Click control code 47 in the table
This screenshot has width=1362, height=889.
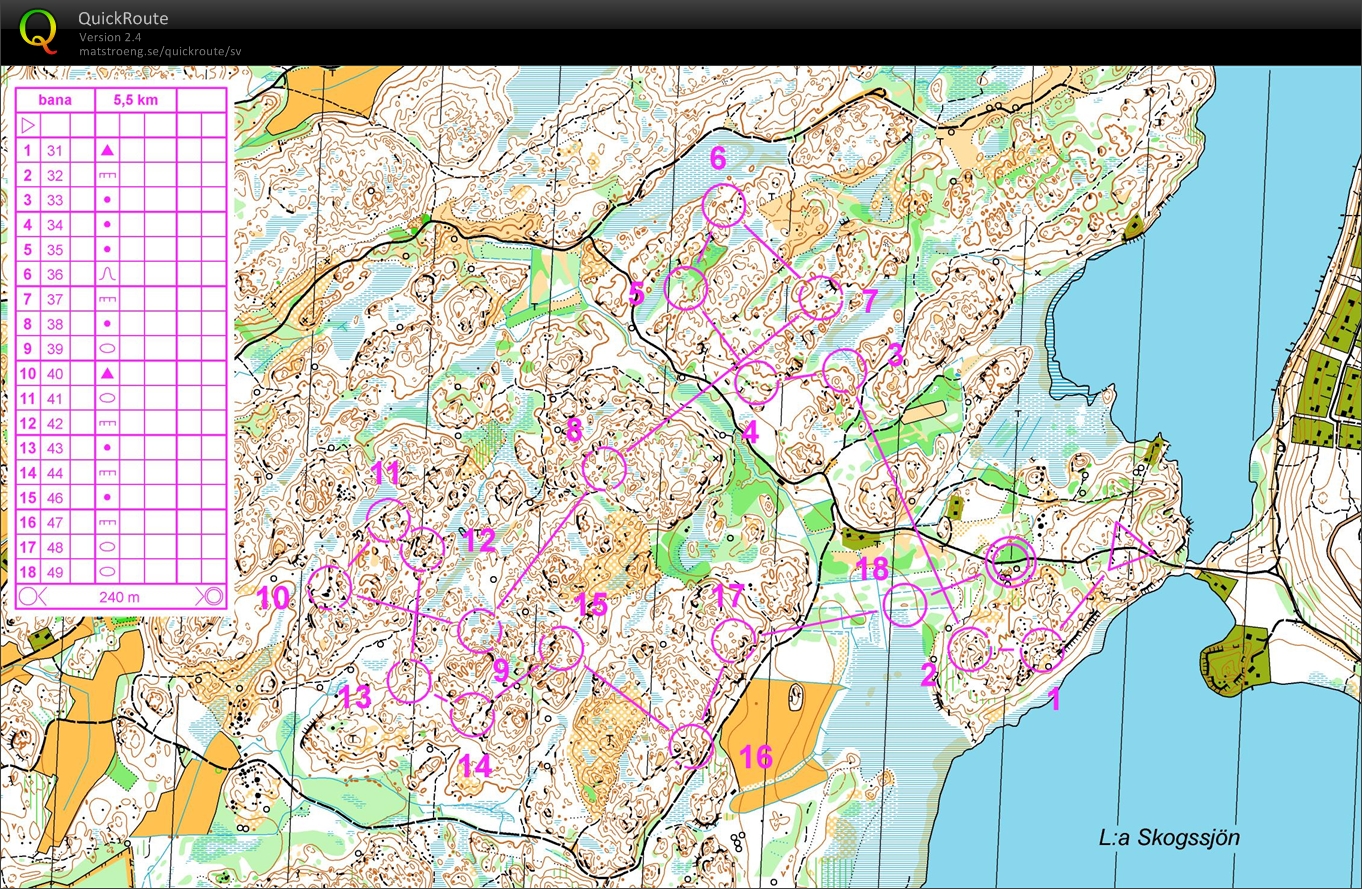click(x=55, y=523)
